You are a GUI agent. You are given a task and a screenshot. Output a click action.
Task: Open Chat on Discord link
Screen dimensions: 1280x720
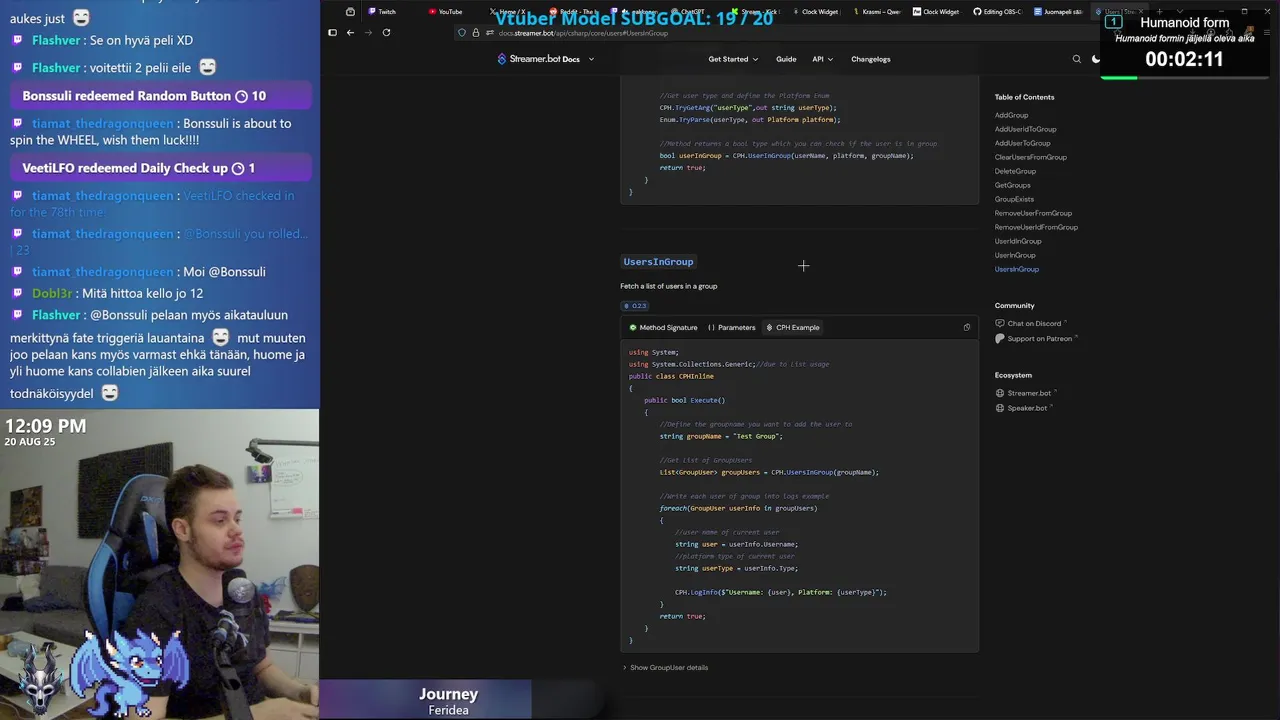pos(1035,324)
